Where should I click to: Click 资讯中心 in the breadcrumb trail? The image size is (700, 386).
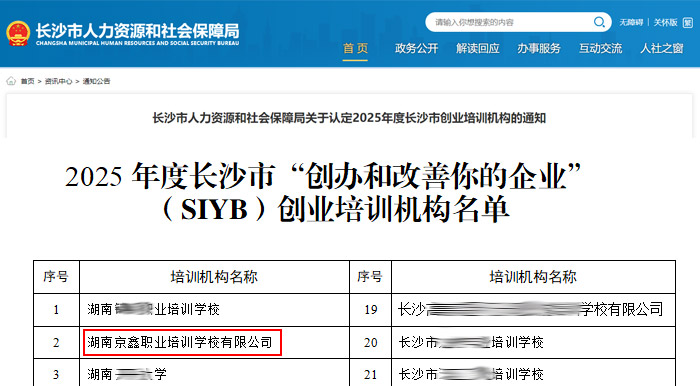[58, 81]
